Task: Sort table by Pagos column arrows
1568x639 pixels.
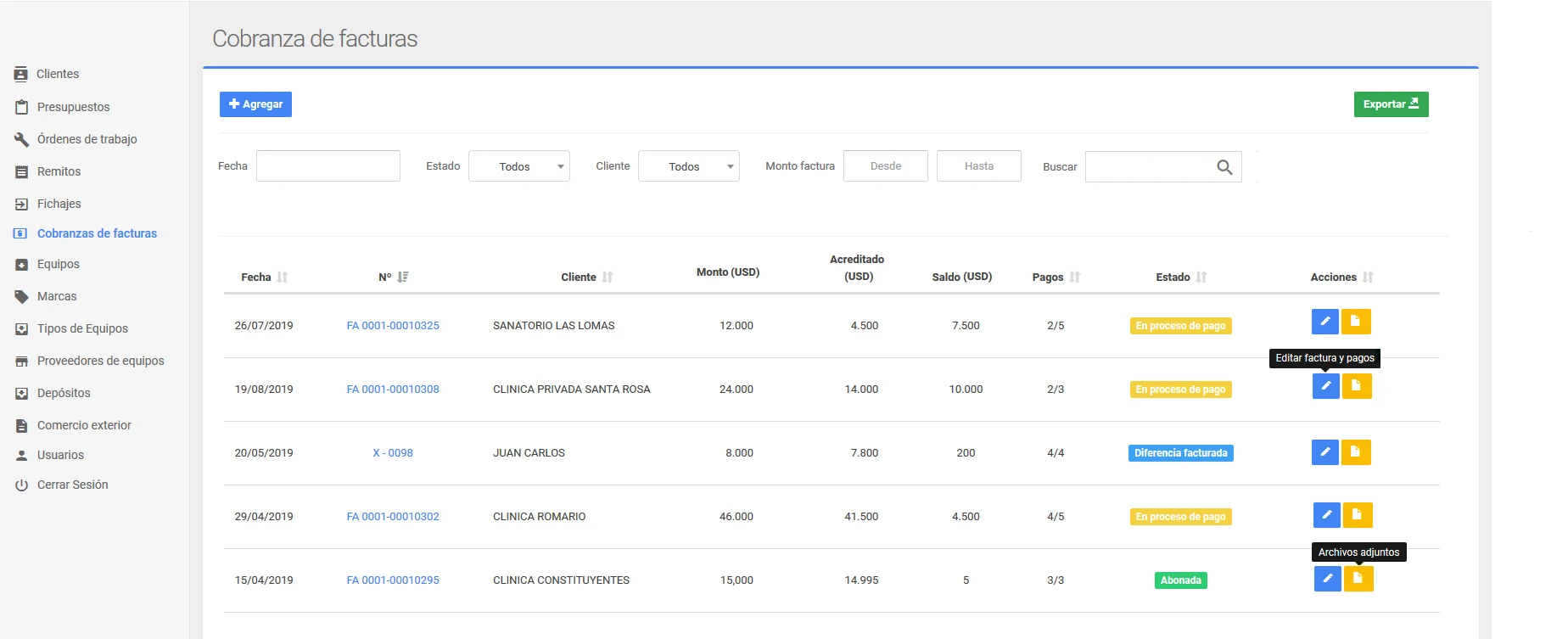Action: (1075, 277)
